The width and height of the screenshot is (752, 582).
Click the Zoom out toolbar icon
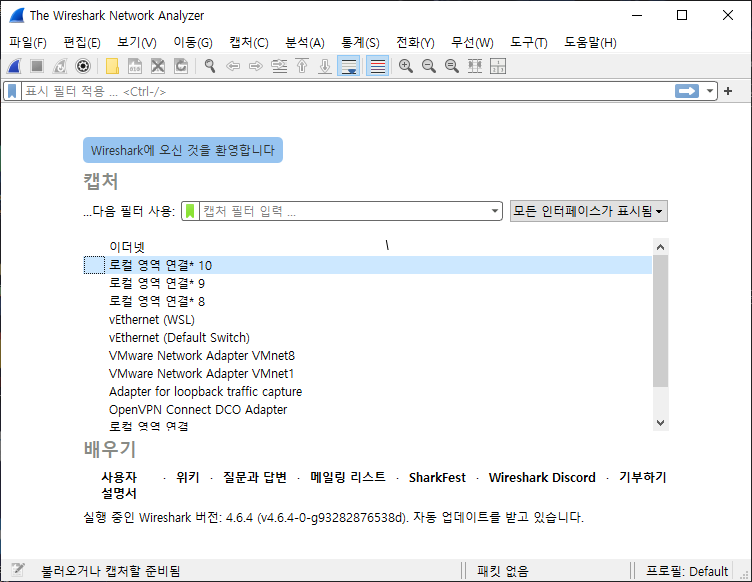point(429,66)
